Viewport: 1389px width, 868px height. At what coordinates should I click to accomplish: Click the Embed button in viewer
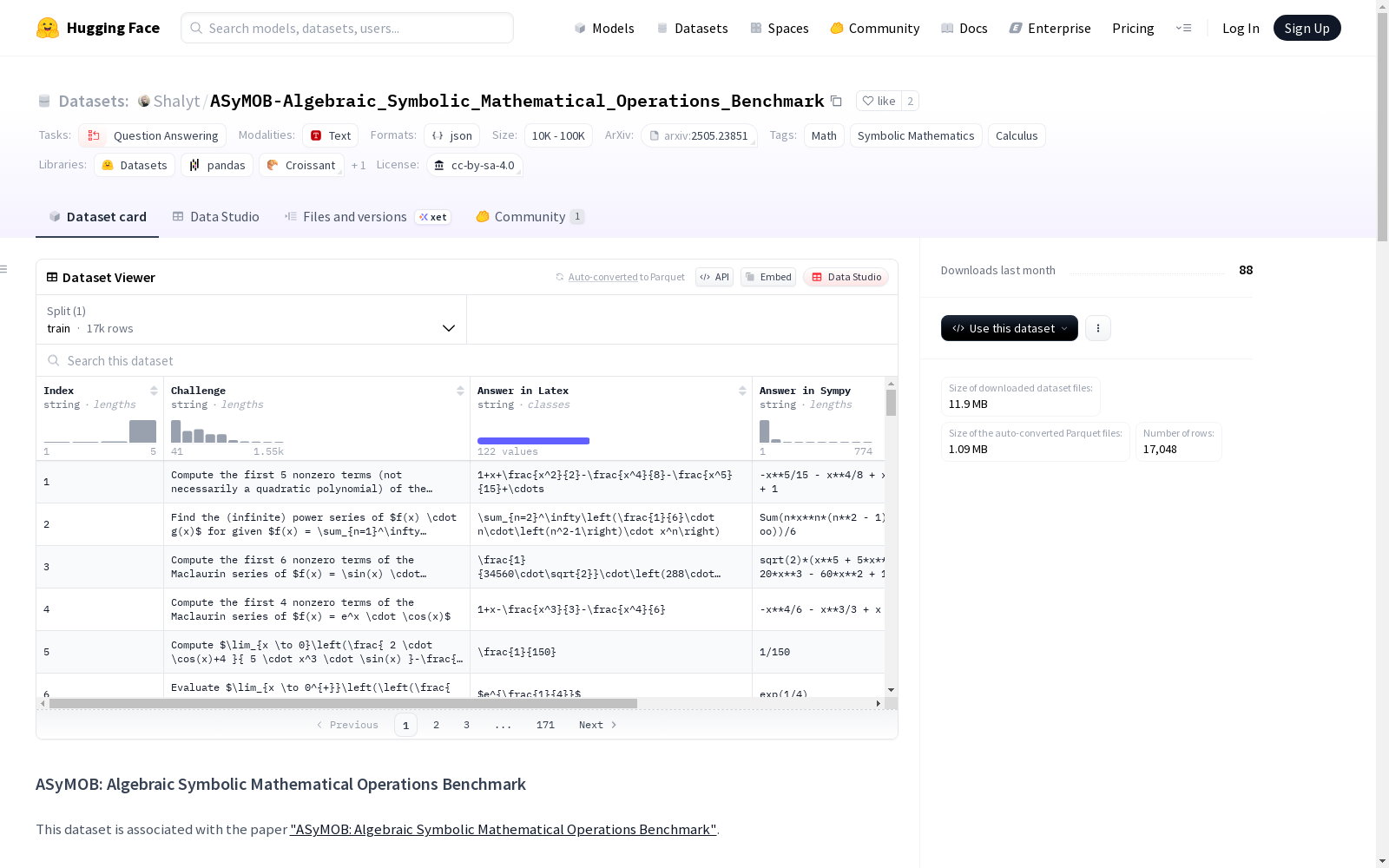(768, 277)
